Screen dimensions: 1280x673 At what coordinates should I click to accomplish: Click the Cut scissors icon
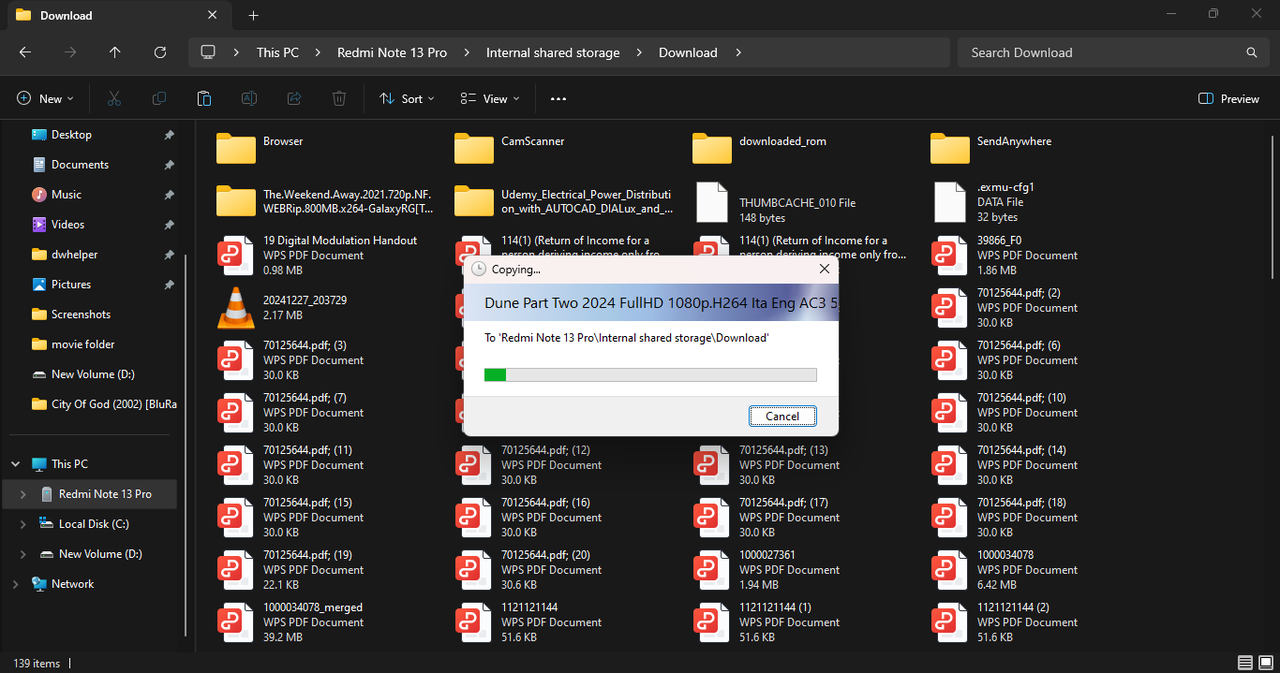tap(114, 99)
